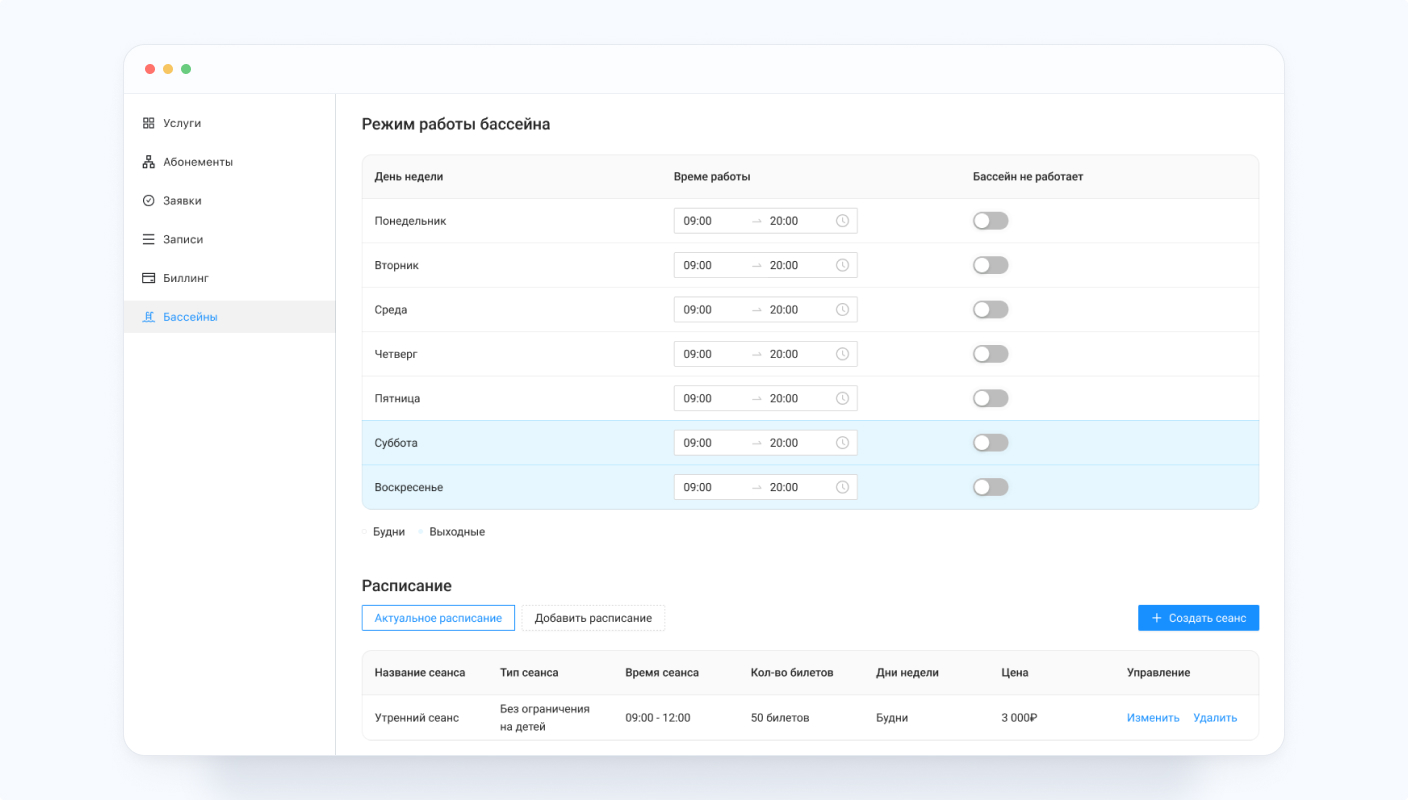Click the clock icon in Суббота row
The width and height of the screenshot is (1408, 800).
coord(842,443)
